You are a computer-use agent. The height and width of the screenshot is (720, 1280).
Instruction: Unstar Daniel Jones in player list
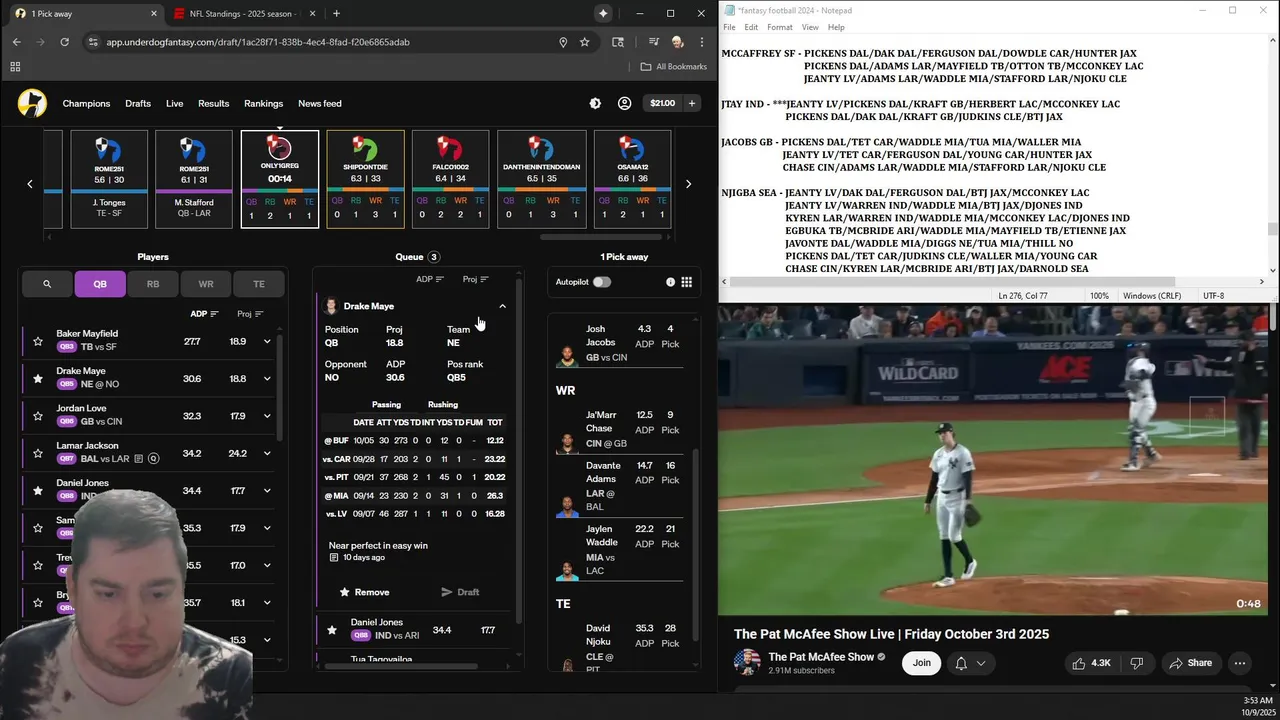(x=38, y=491)
